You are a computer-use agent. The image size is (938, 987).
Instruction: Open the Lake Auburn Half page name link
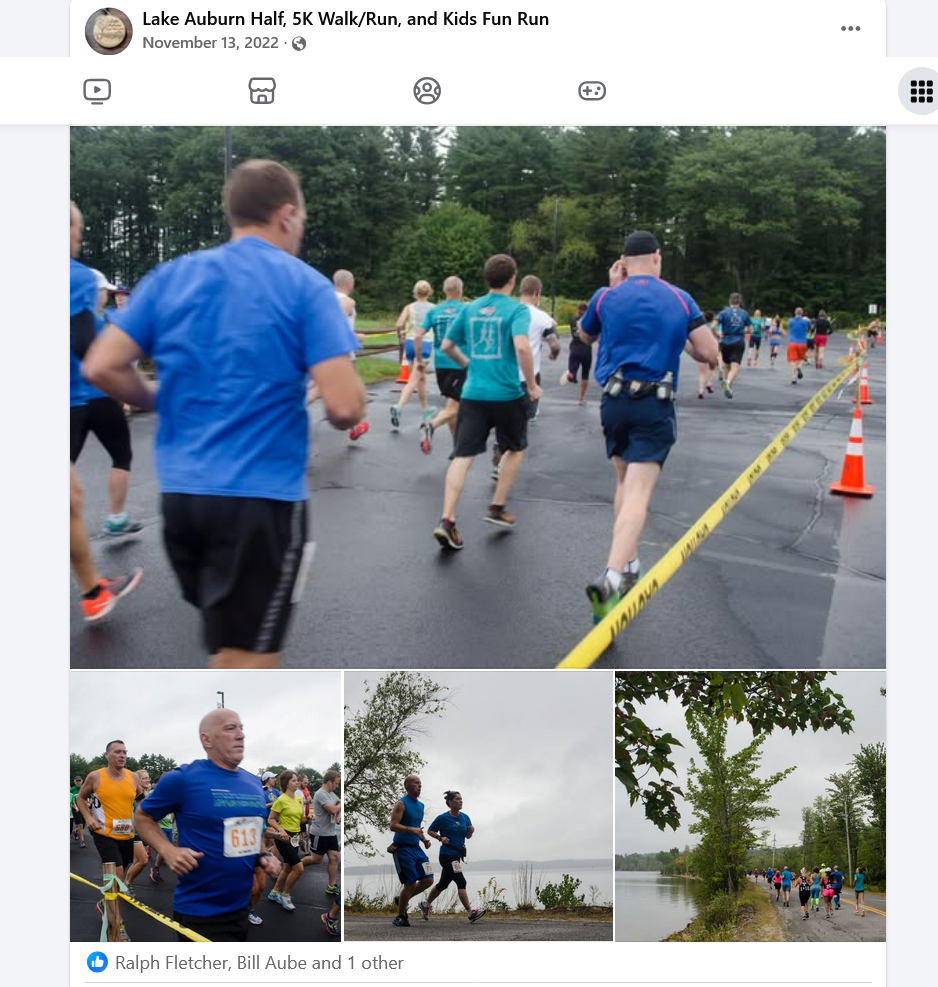[x=346, y=19]
